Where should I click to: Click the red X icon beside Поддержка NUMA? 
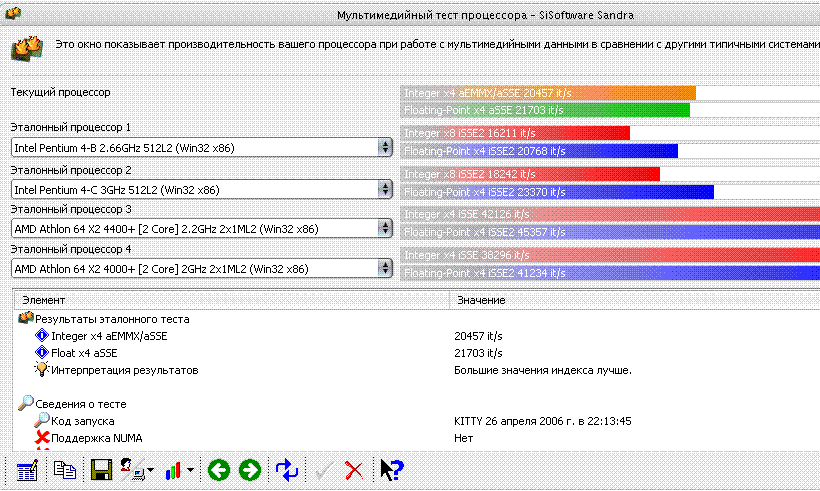pyautogui.click(x=42, y=438)
